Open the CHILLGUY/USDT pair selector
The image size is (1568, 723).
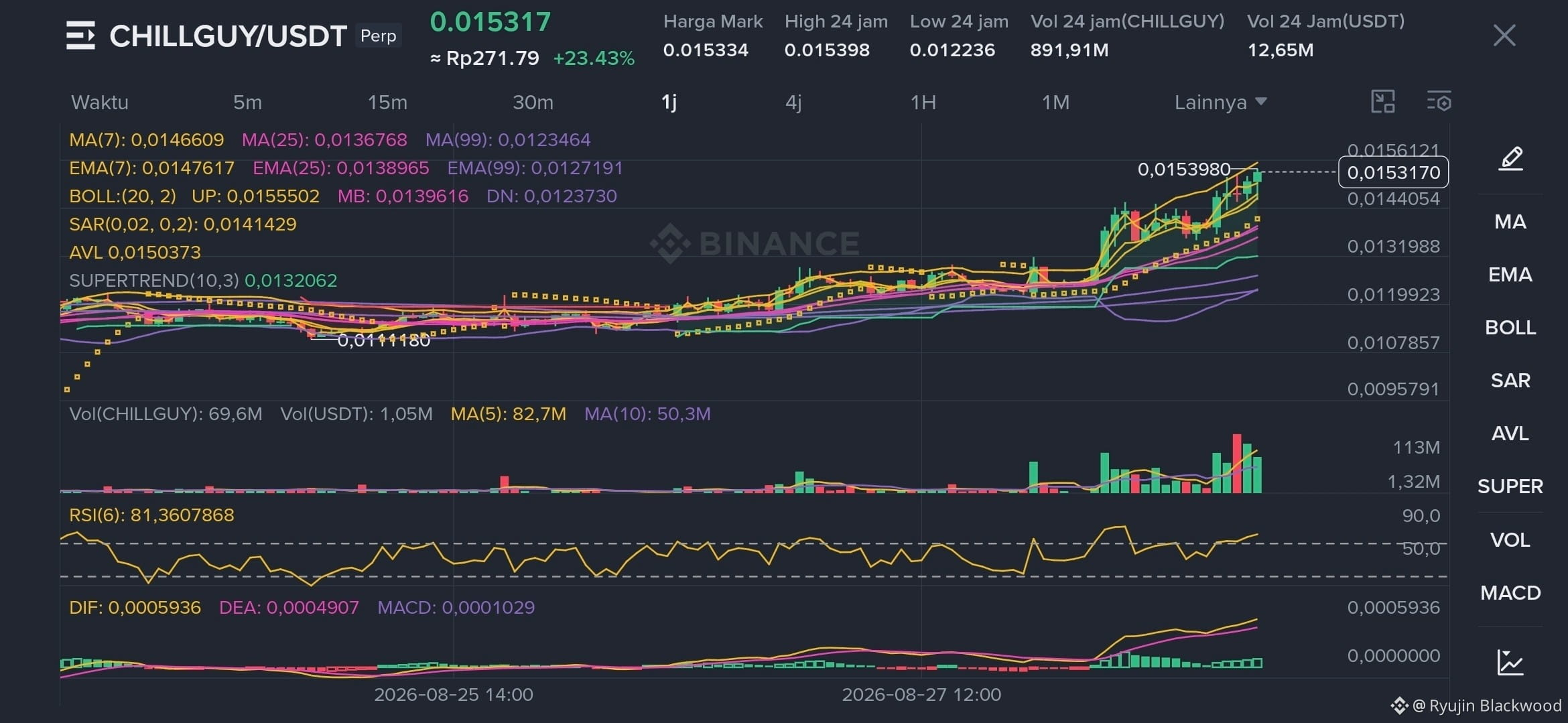(228, 36)
